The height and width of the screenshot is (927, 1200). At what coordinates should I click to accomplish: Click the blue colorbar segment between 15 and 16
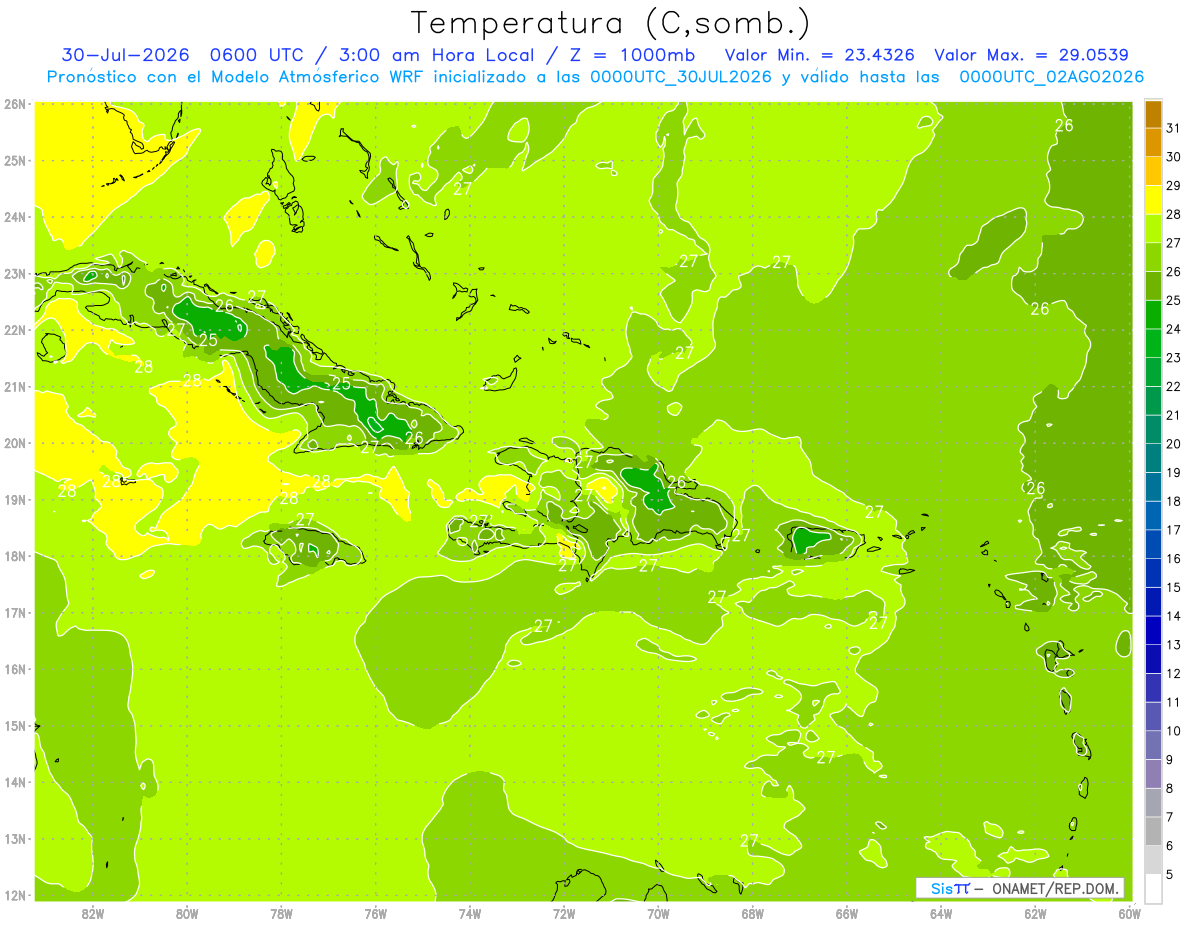click(x=1152, y=573)
